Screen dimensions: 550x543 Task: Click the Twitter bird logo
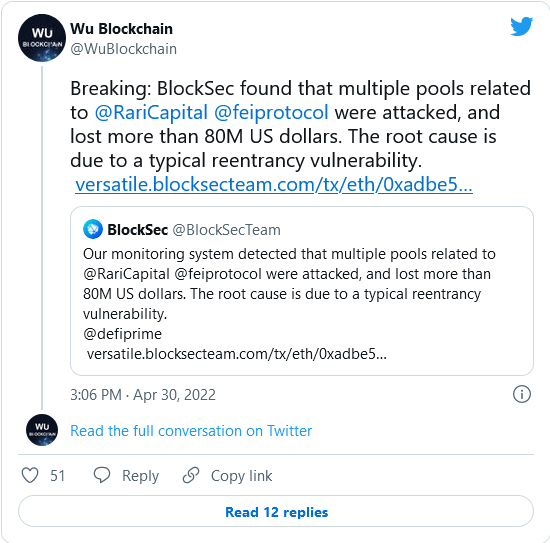point(522,26)
